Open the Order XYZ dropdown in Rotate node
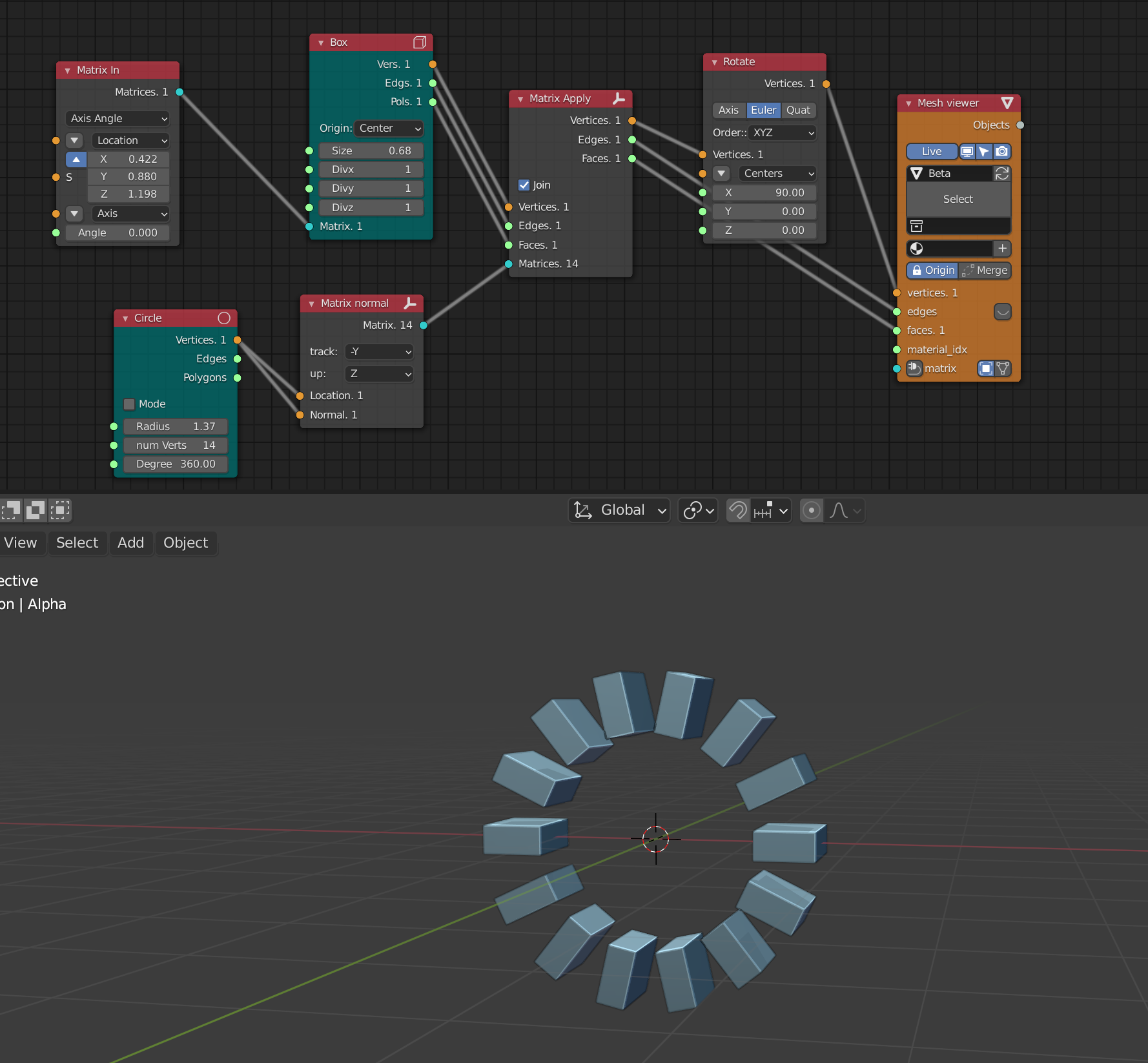Image resolution: width=1148 pixels, height=1063 pixels. [782, 133]
